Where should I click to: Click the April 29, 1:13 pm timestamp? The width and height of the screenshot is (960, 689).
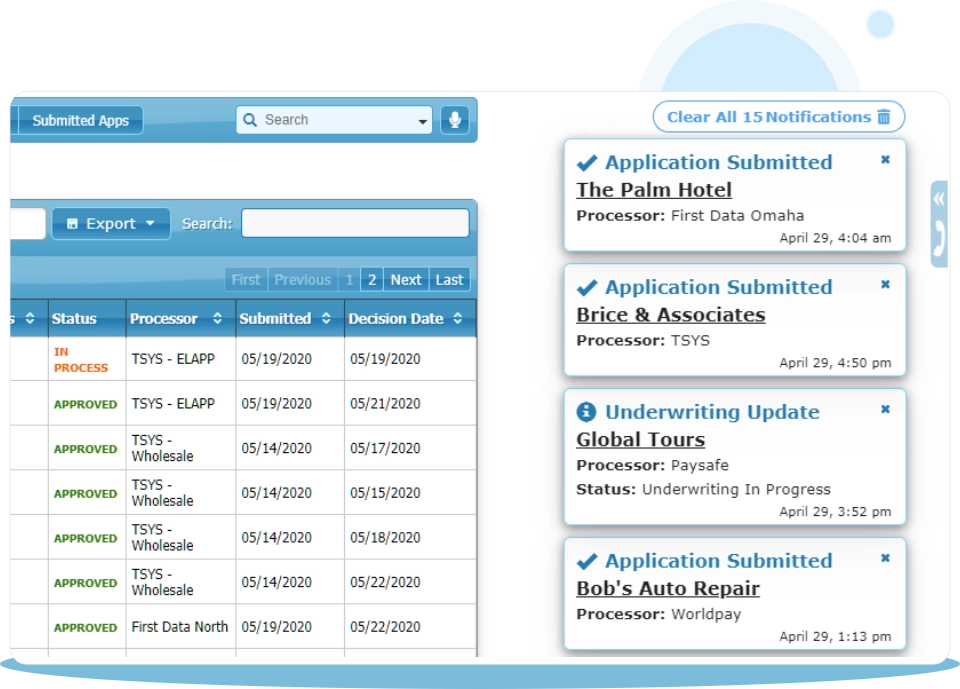[x=835, y=636]
